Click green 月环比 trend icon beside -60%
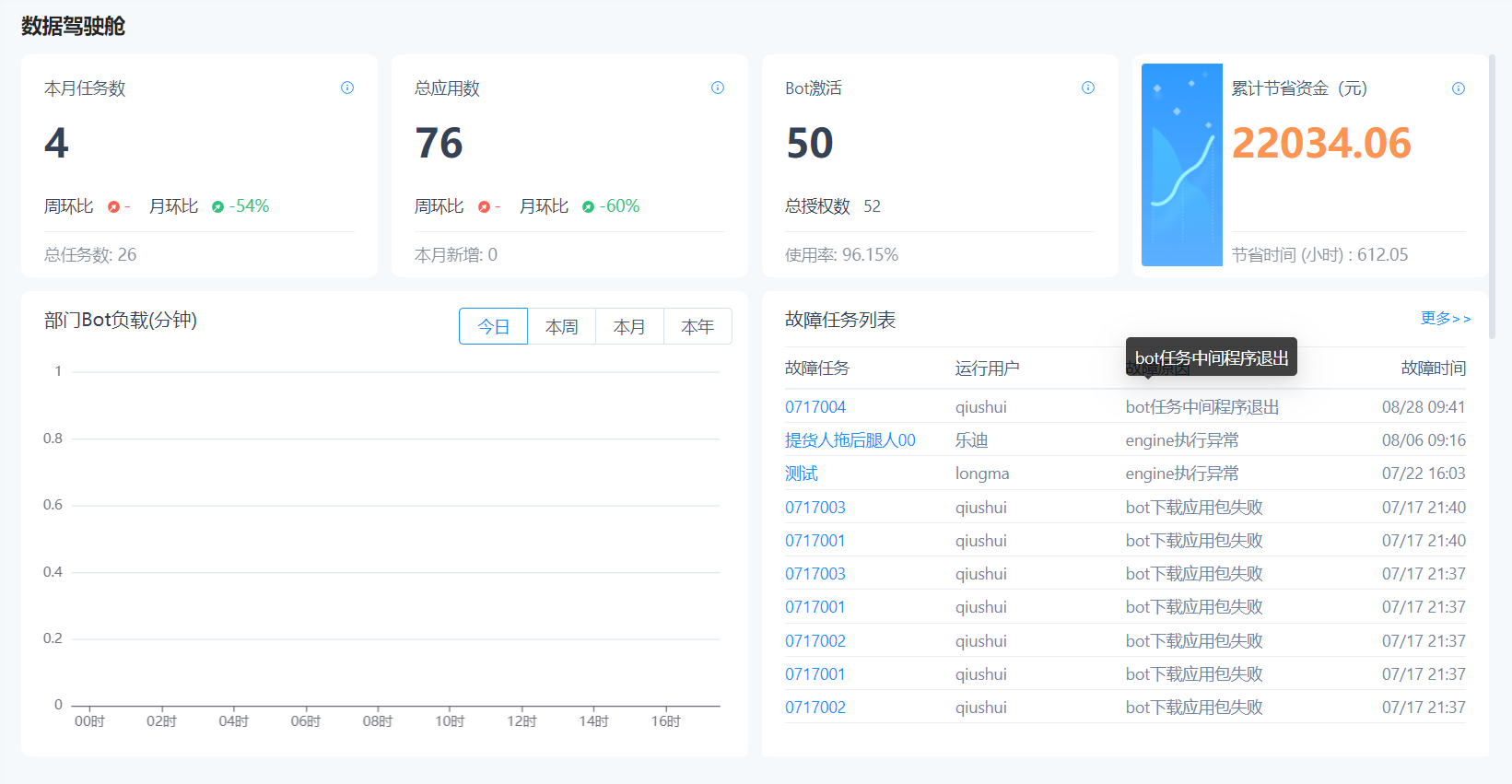The image size is (1512, 784). 588,206
